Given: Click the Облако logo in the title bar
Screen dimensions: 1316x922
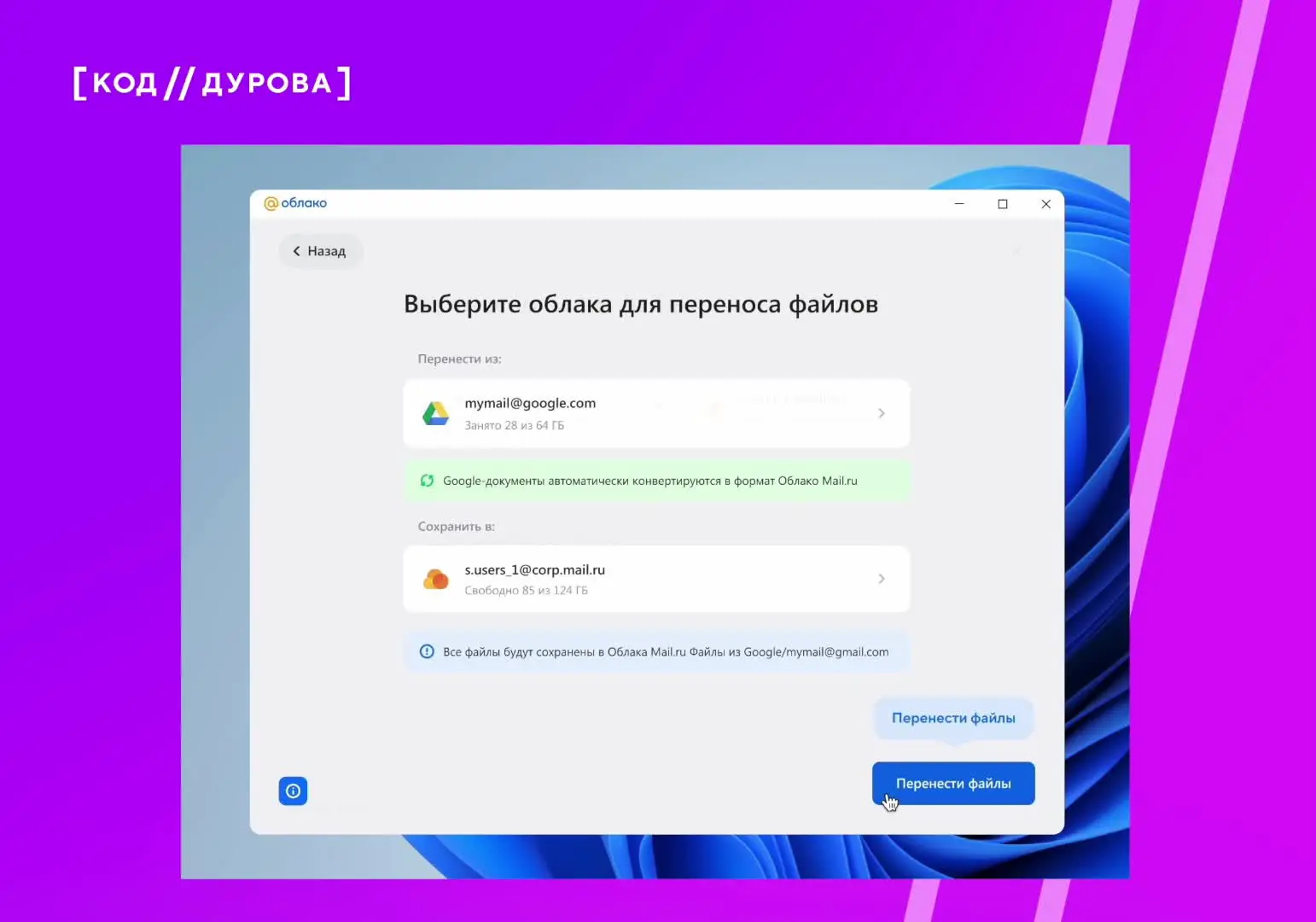Looking at the screenshot, I should point(295,203).
